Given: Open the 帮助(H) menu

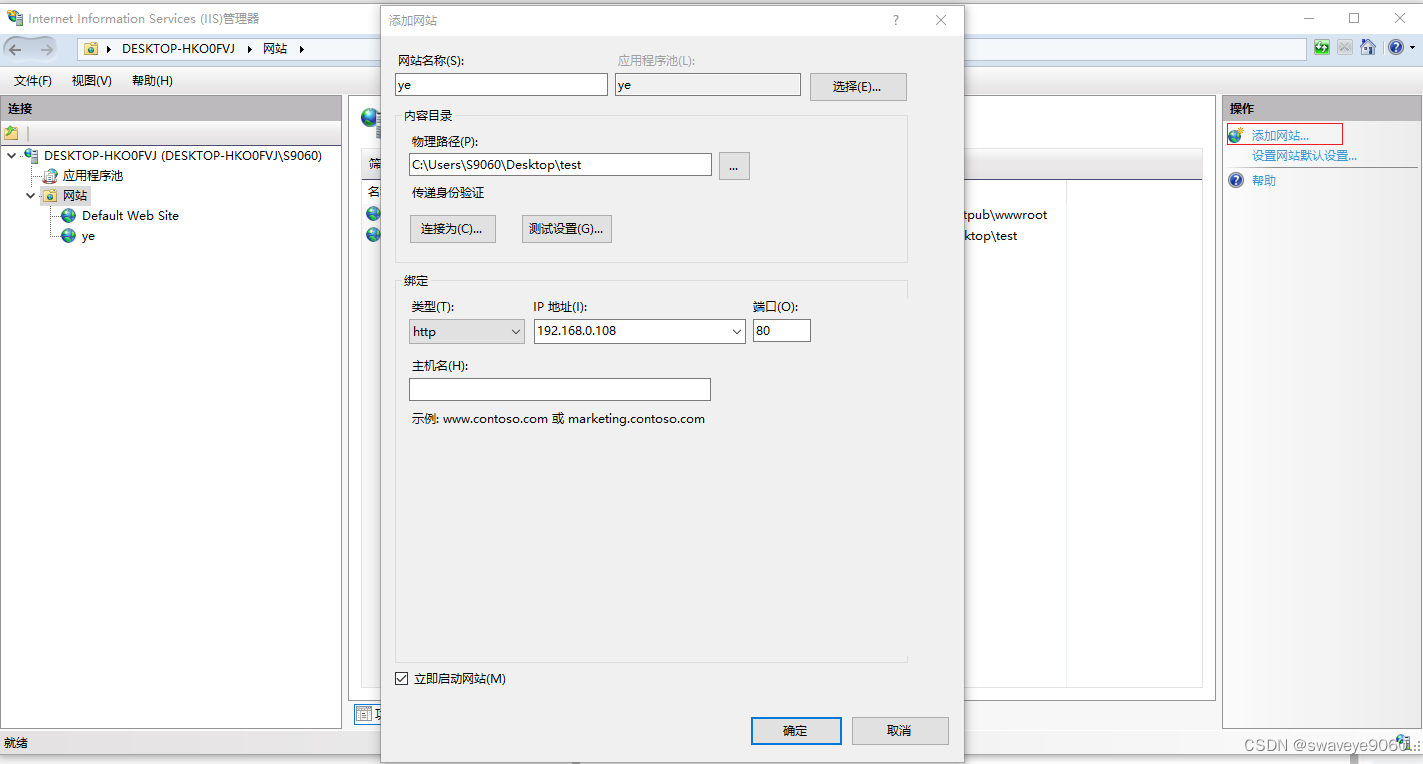Looking at the screenshot, I should click(152, 81).
